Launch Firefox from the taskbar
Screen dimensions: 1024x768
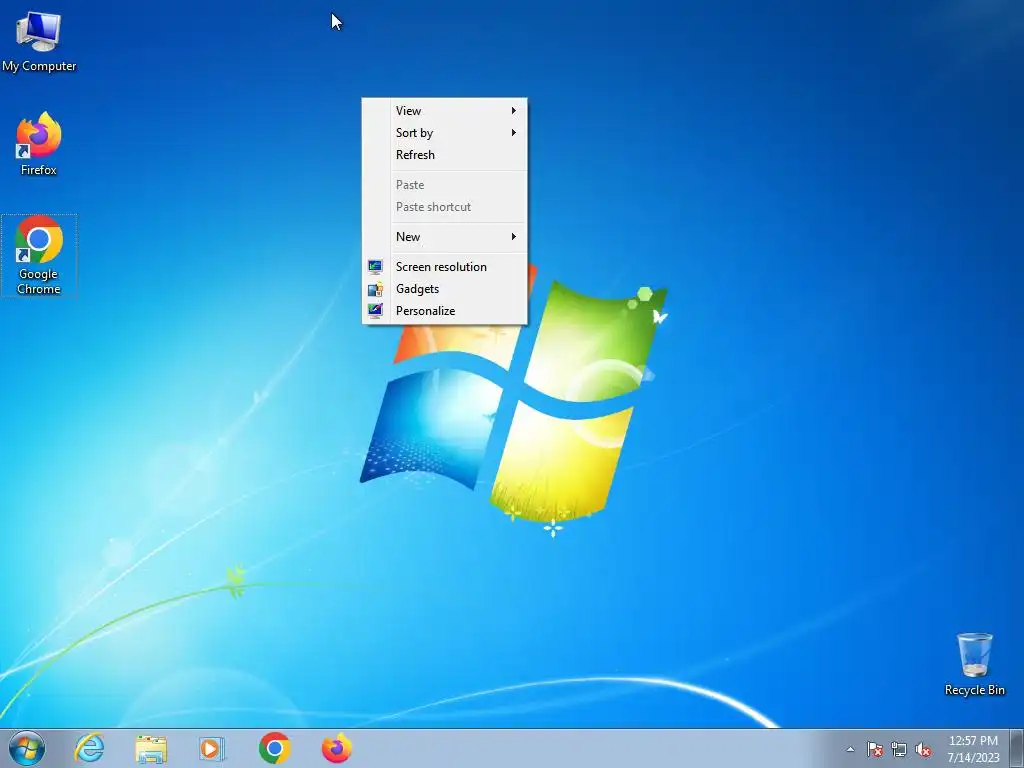coord(337,748)
